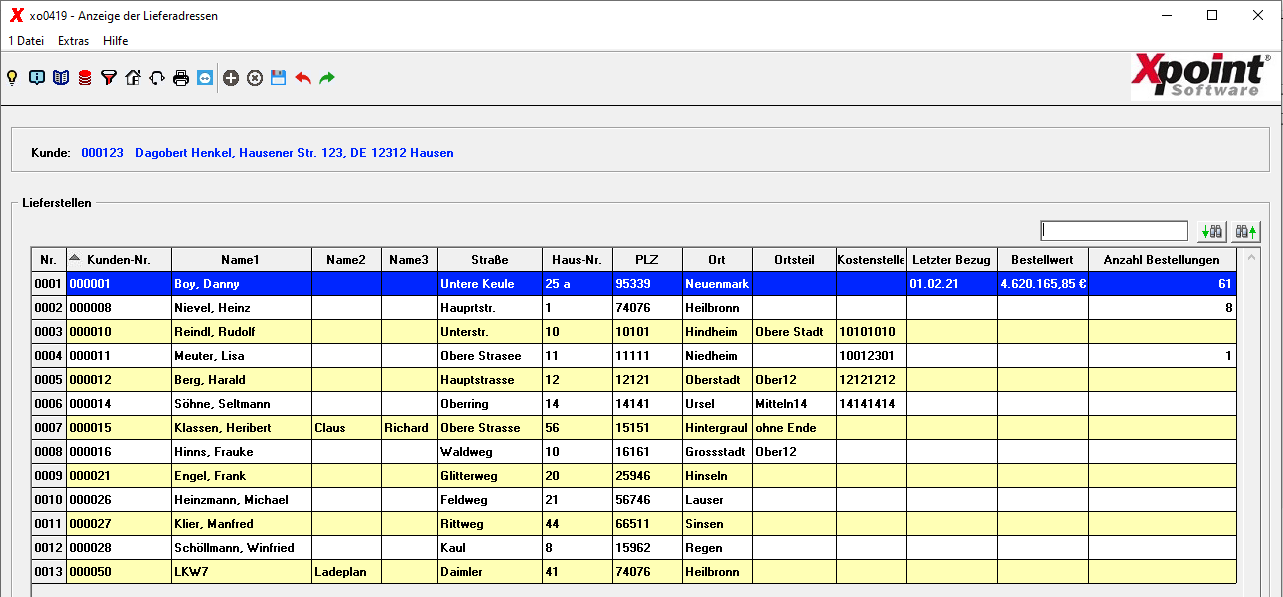Click the circled X delete icon
The image size is (1283, 597).
point(255,77)
